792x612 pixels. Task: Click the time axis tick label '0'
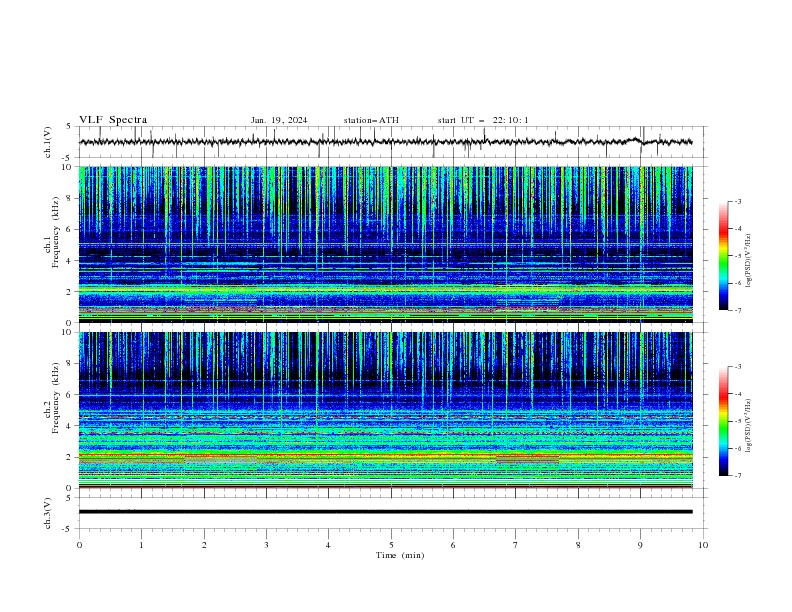79,545
